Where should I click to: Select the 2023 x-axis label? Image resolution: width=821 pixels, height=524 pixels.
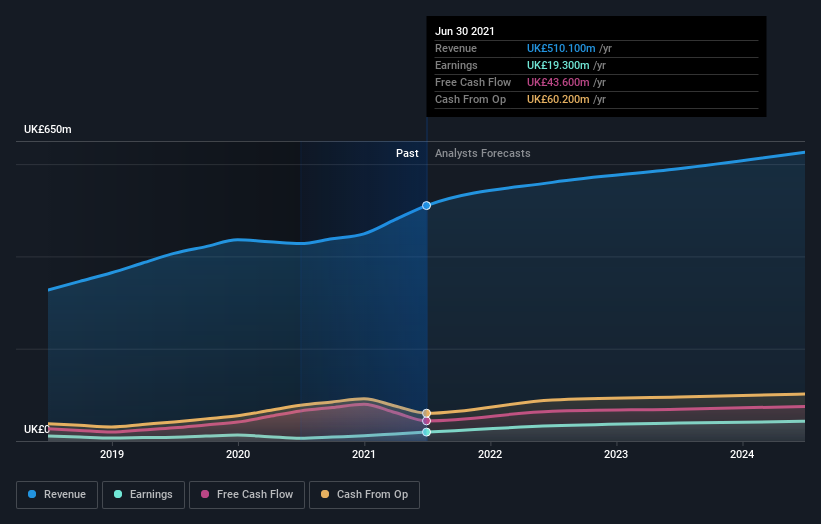point(616,454)
